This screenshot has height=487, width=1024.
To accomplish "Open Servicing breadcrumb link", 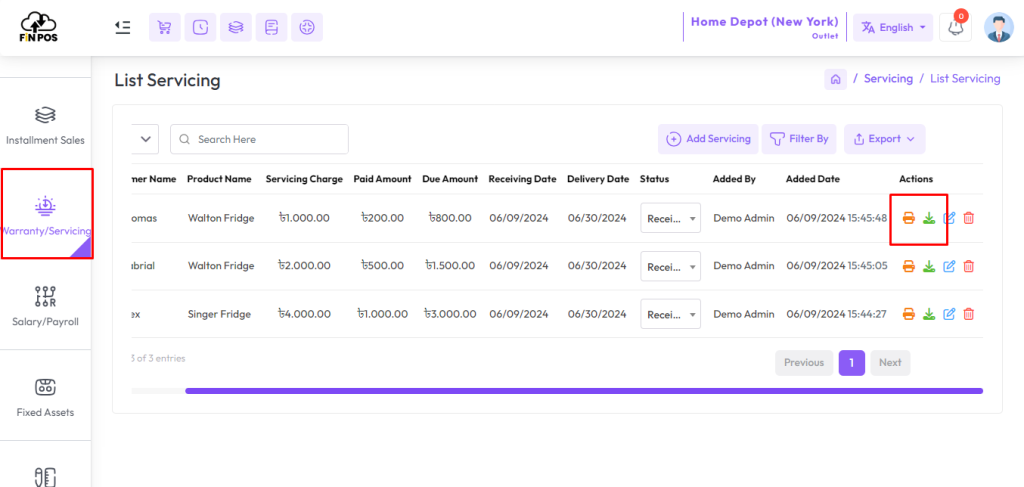I will tap(888, 79).
